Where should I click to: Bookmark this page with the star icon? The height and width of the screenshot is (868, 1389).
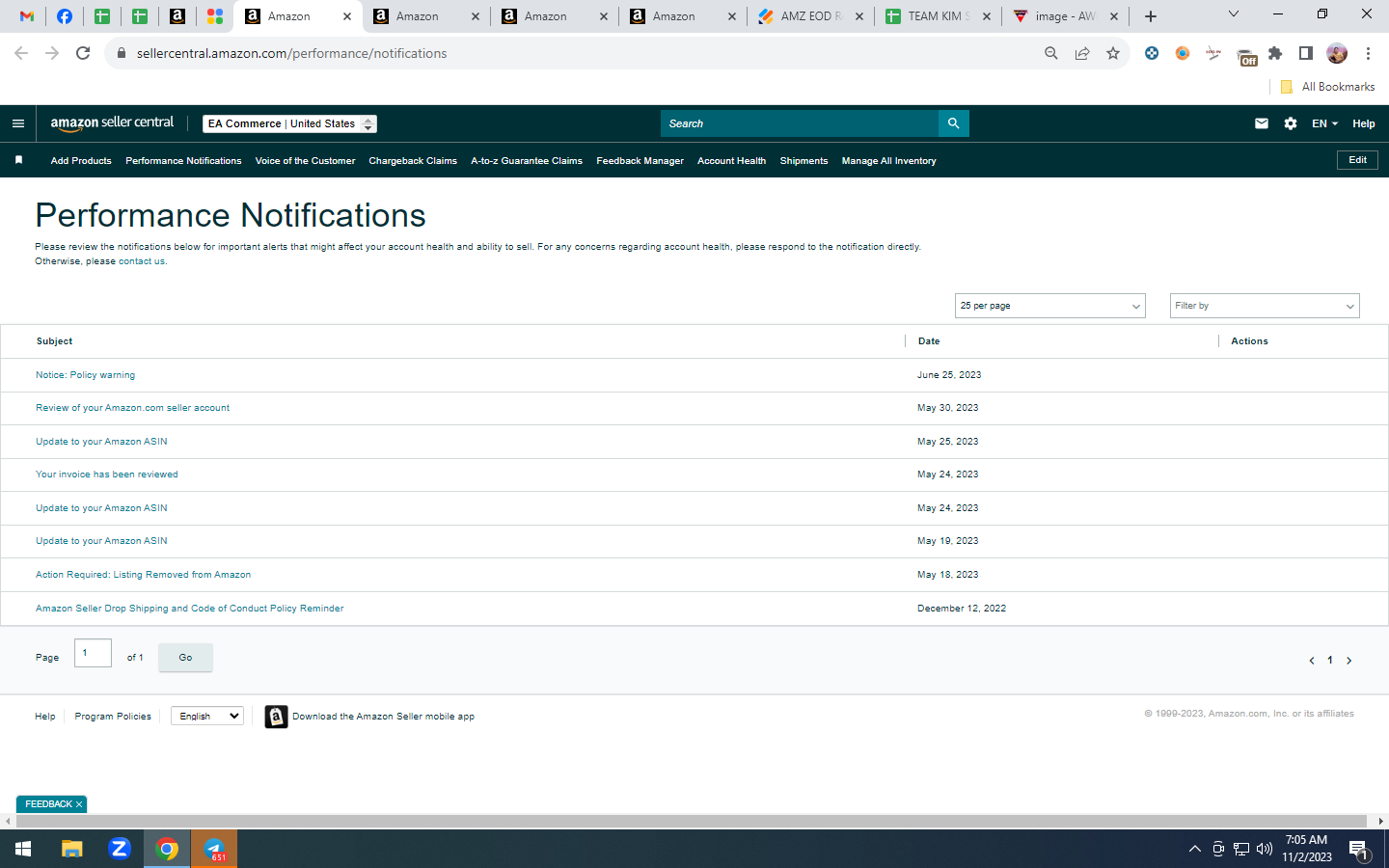1113,53
